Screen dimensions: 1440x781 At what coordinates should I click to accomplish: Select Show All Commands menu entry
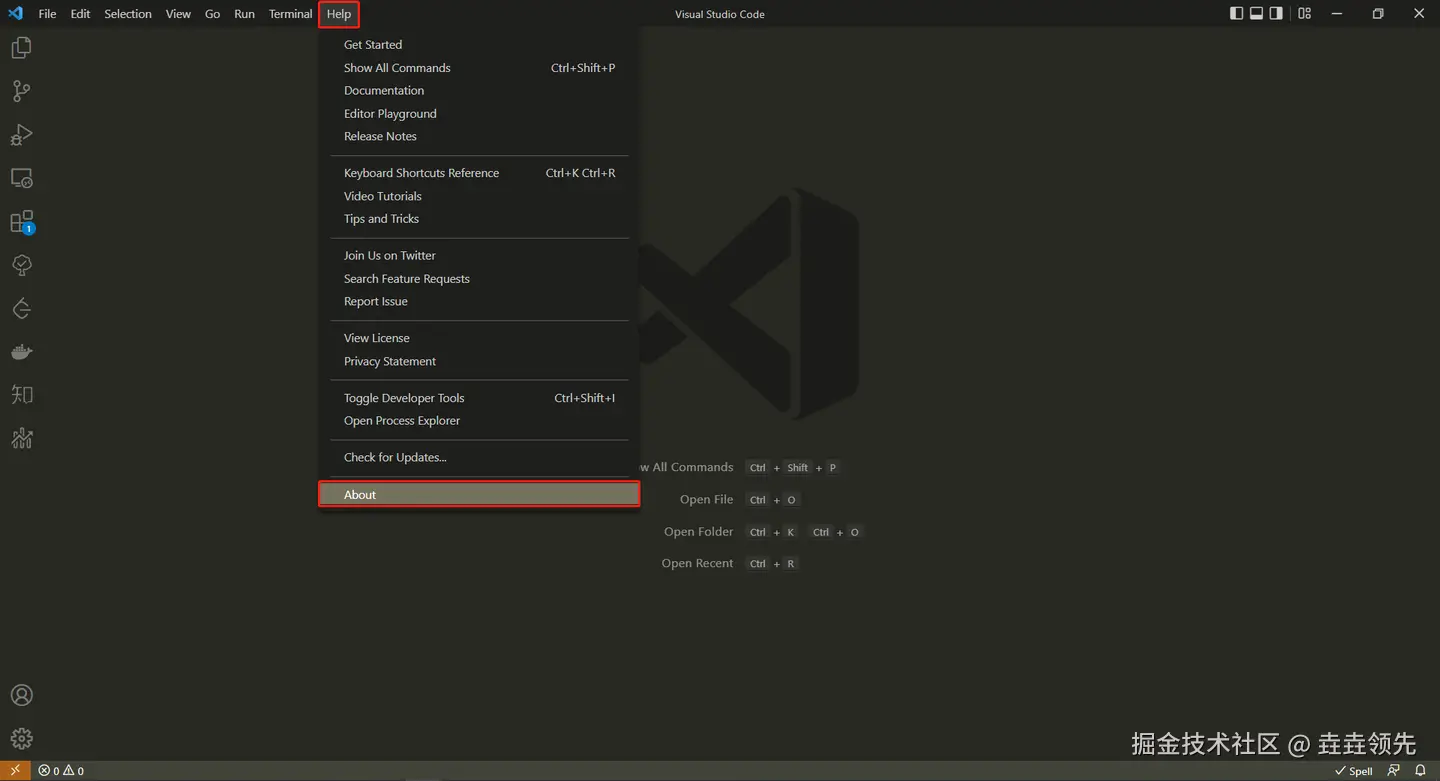(x=479, y=68)
